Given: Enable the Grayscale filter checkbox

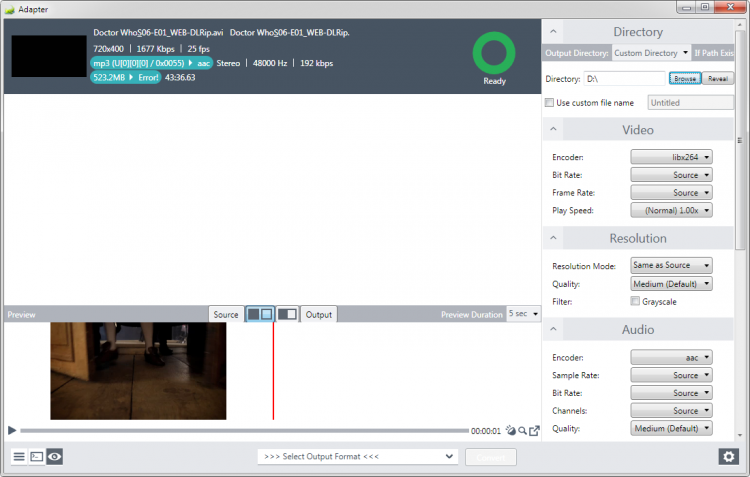Looking at the screenshot, I should (635, 301).
